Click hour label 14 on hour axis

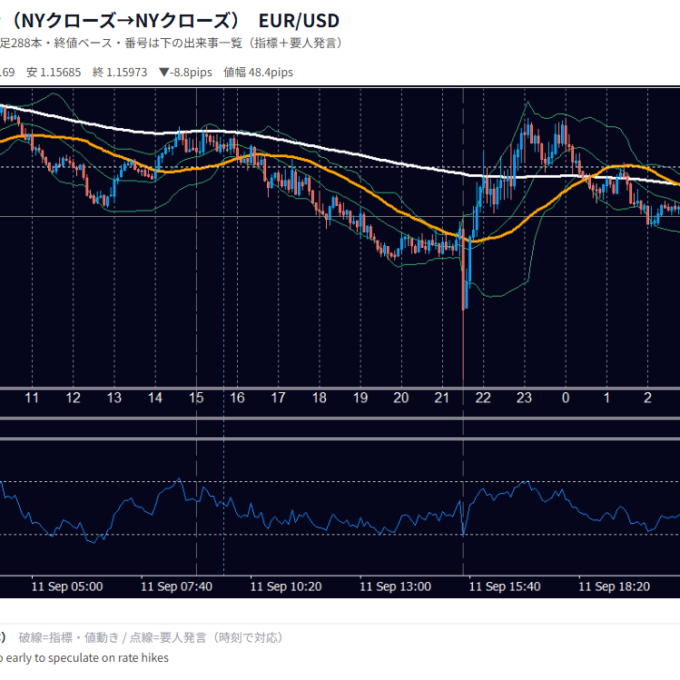[155, 398]
